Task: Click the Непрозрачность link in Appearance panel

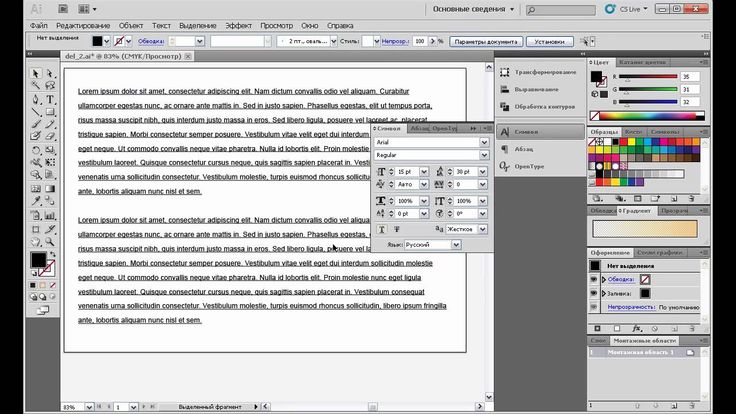Action: [631, 307]
